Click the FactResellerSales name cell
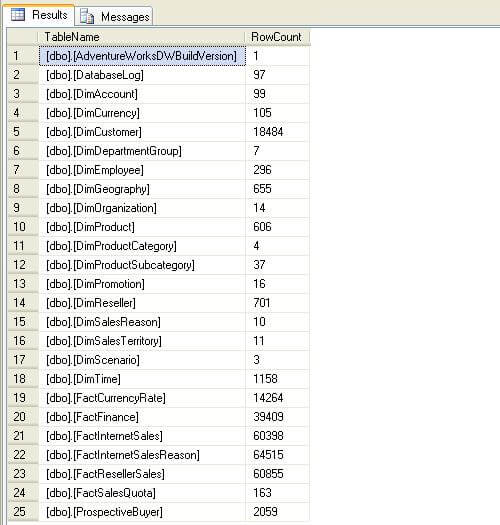500x525 pixels. 142,474
